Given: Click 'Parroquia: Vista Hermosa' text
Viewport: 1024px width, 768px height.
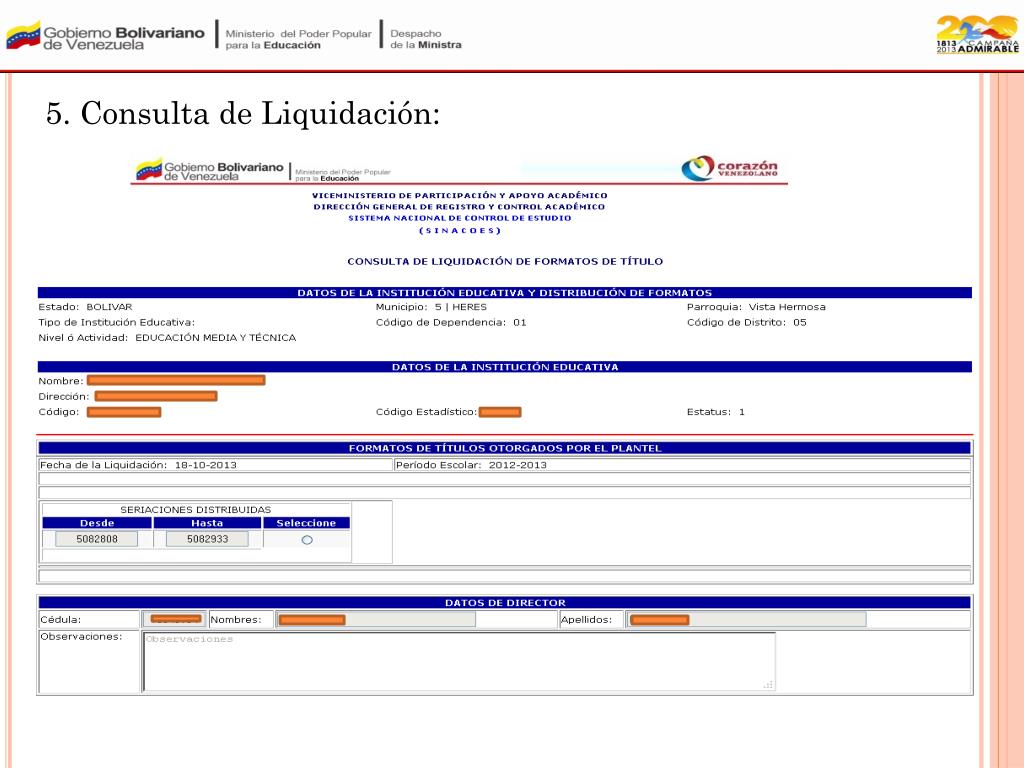Looking at the screenshot, I should tap(756, 307).
